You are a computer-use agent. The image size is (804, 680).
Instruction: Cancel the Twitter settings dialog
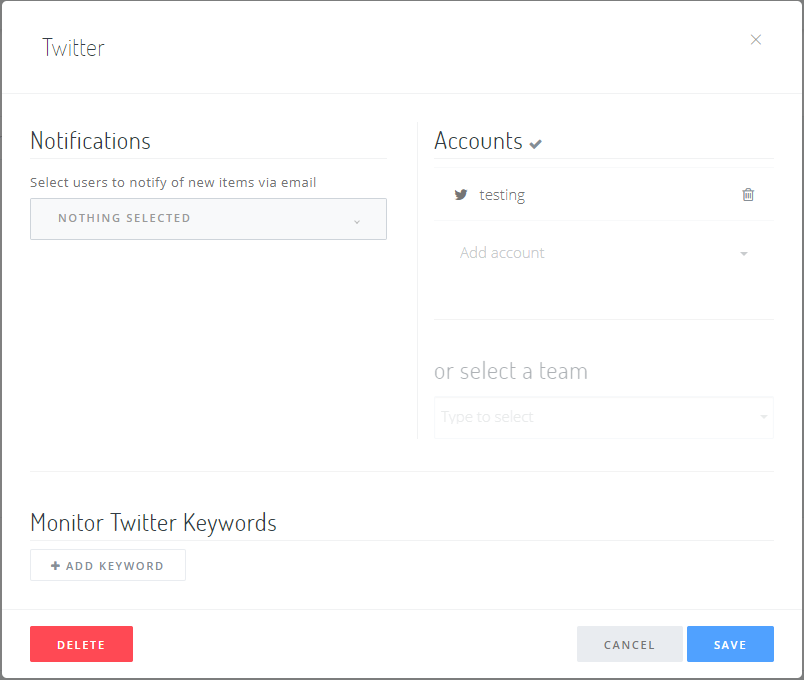point(629,644)
